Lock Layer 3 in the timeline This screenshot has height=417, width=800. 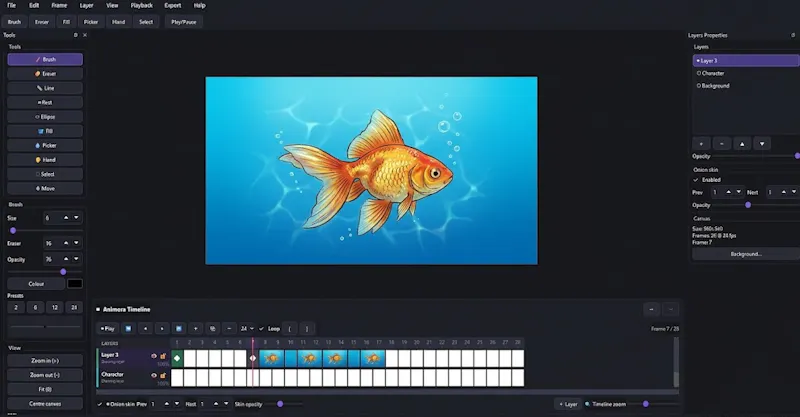click(163, 356)
